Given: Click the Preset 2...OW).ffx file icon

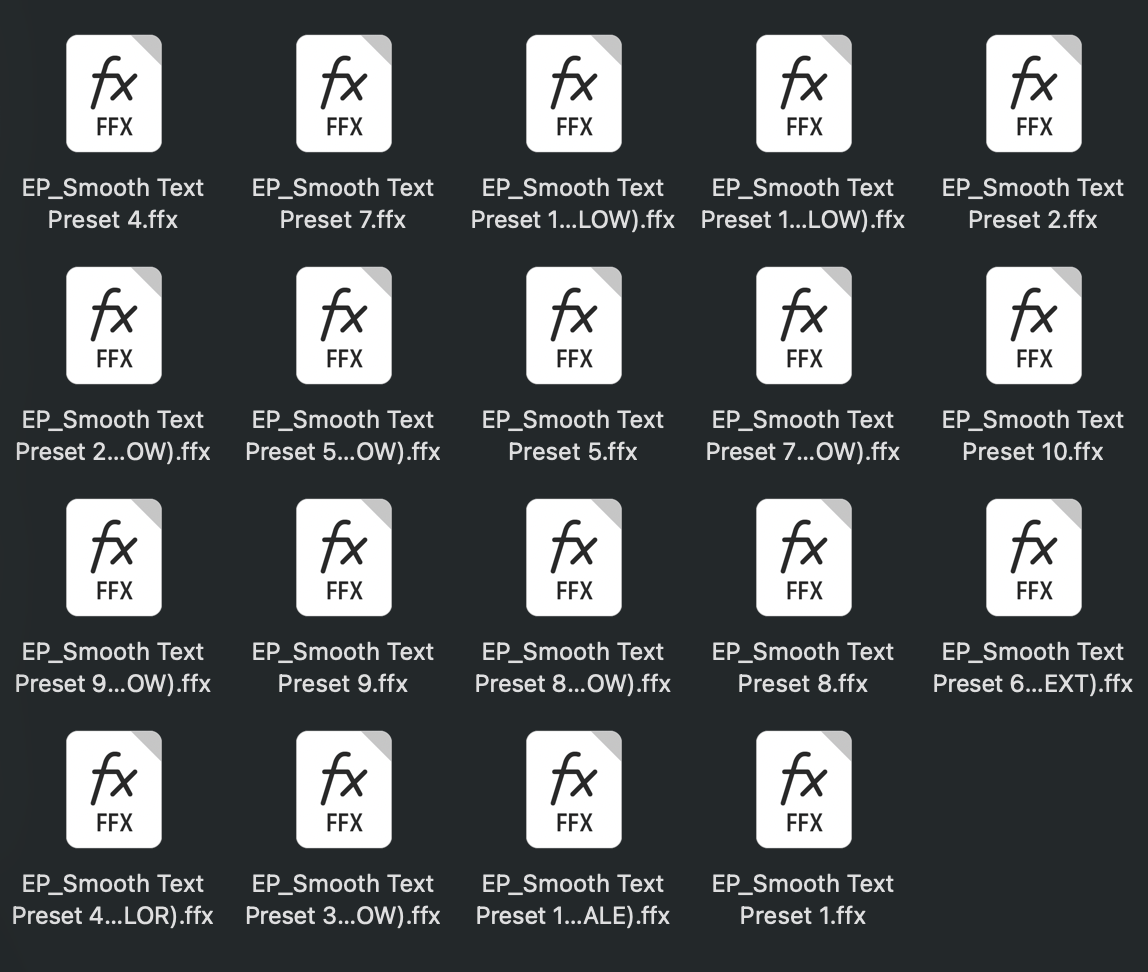Looking at the screenshot, I should 114,326.
